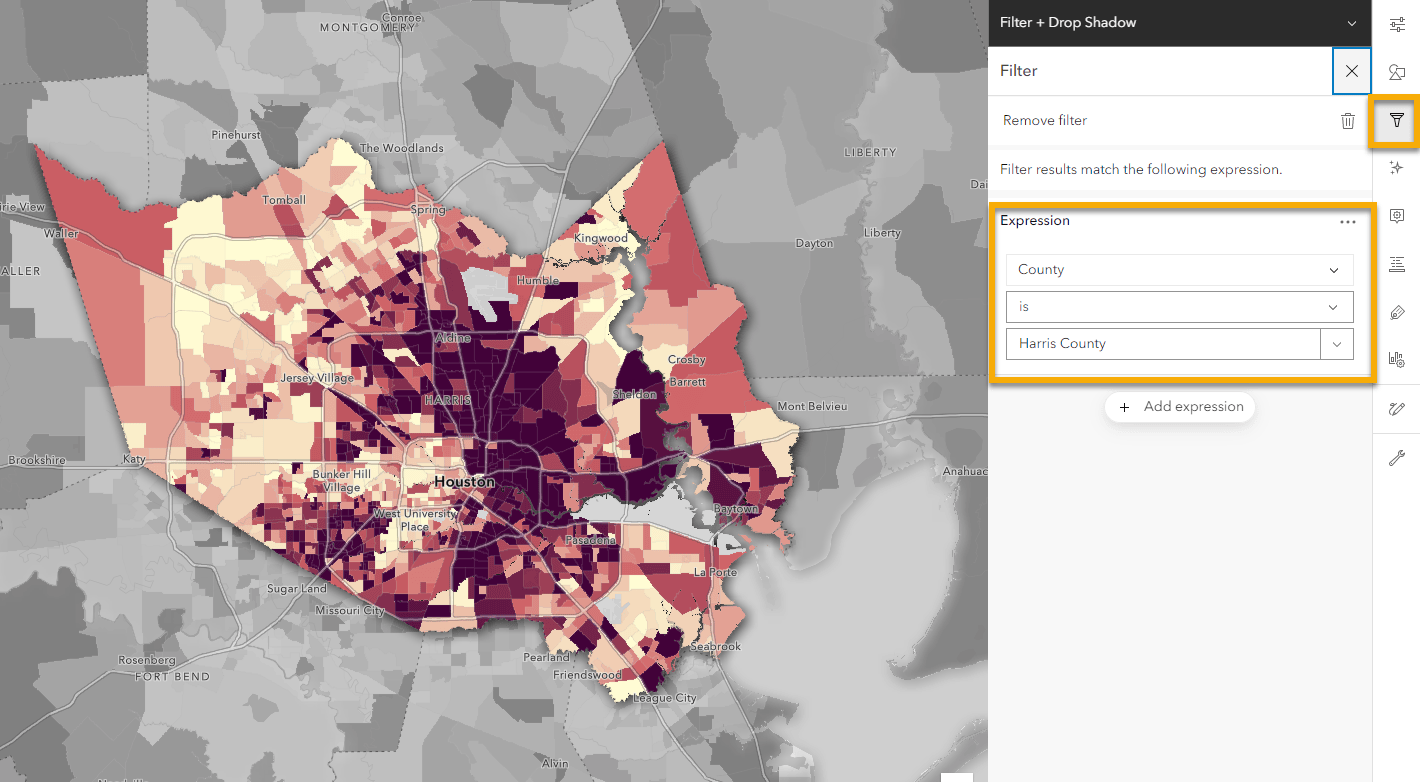Open the Expression three-dot options menu
1420x782 pixels.
click(1348, 222)
